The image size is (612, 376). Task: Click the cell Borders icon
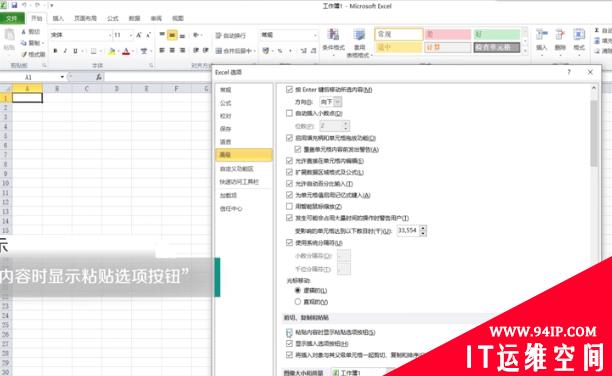[x=93, y=51]
